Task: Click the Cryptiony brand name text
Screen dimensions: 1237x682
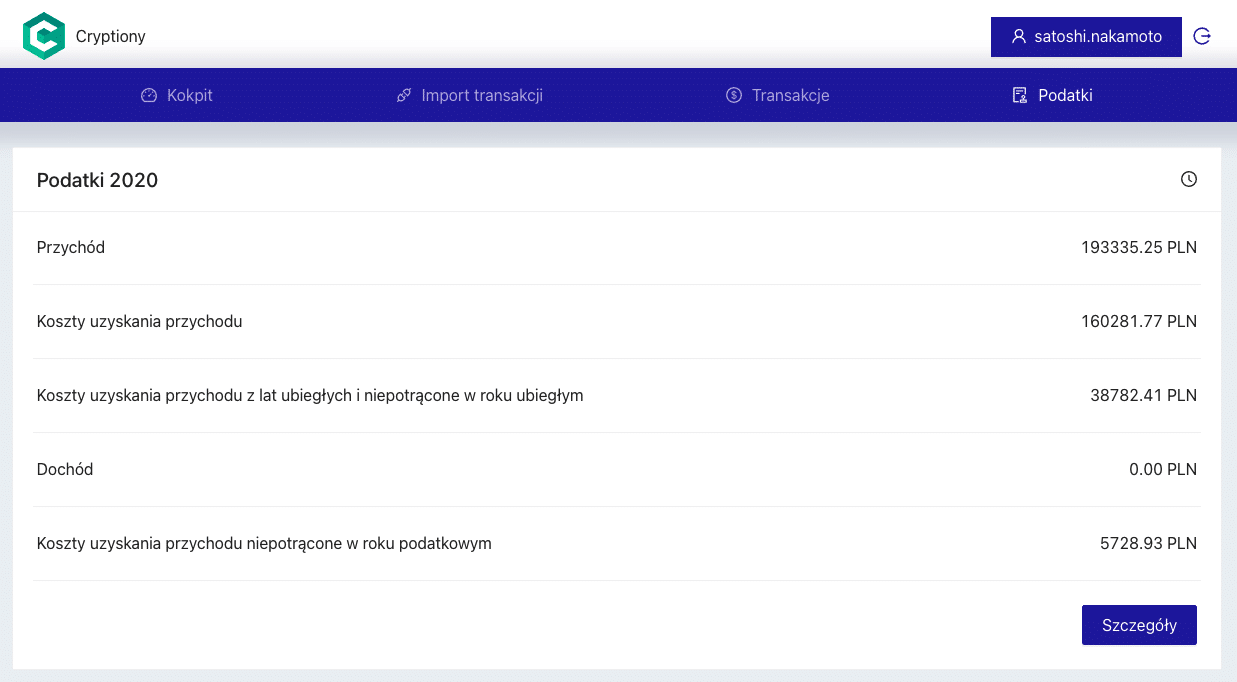Action: point(111,37)
